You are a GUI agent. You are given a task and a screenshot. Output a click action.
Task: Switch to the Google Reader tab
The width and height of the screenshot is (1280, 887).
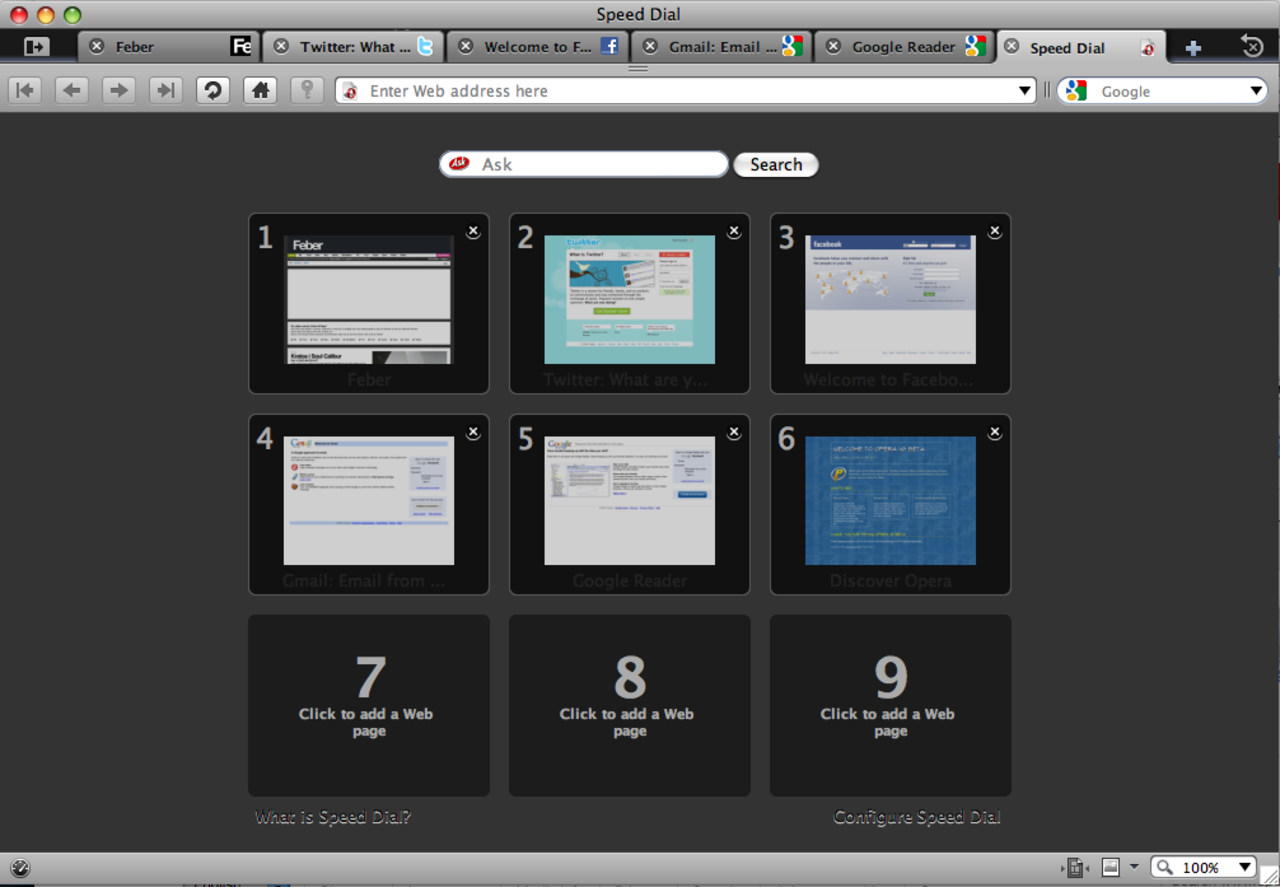tap(903, 47)
